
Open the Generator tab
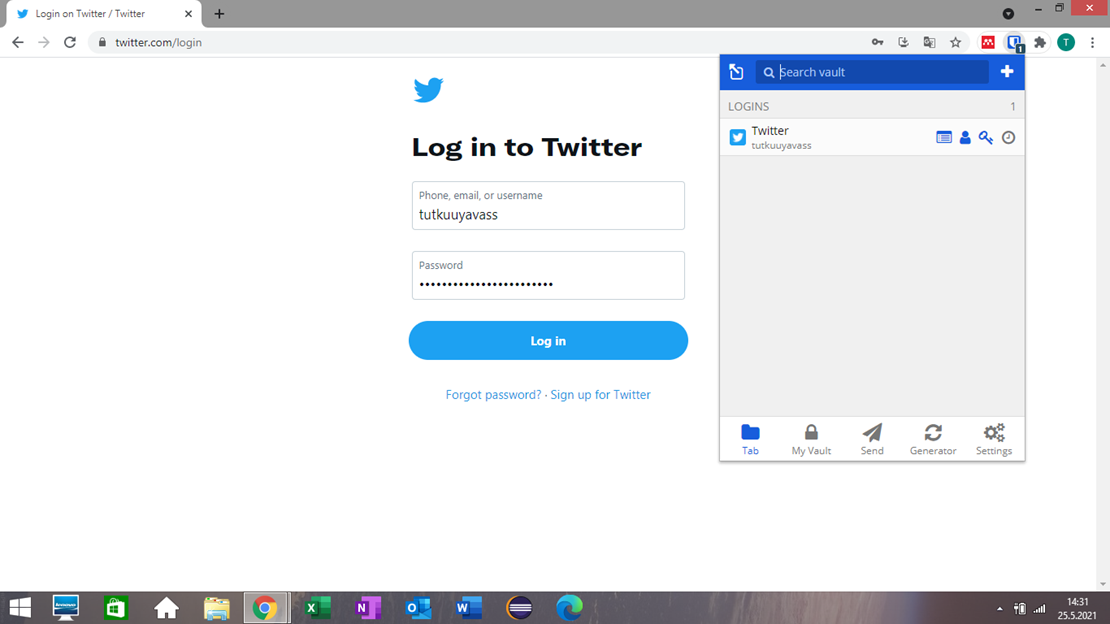[x=933, y=439]
